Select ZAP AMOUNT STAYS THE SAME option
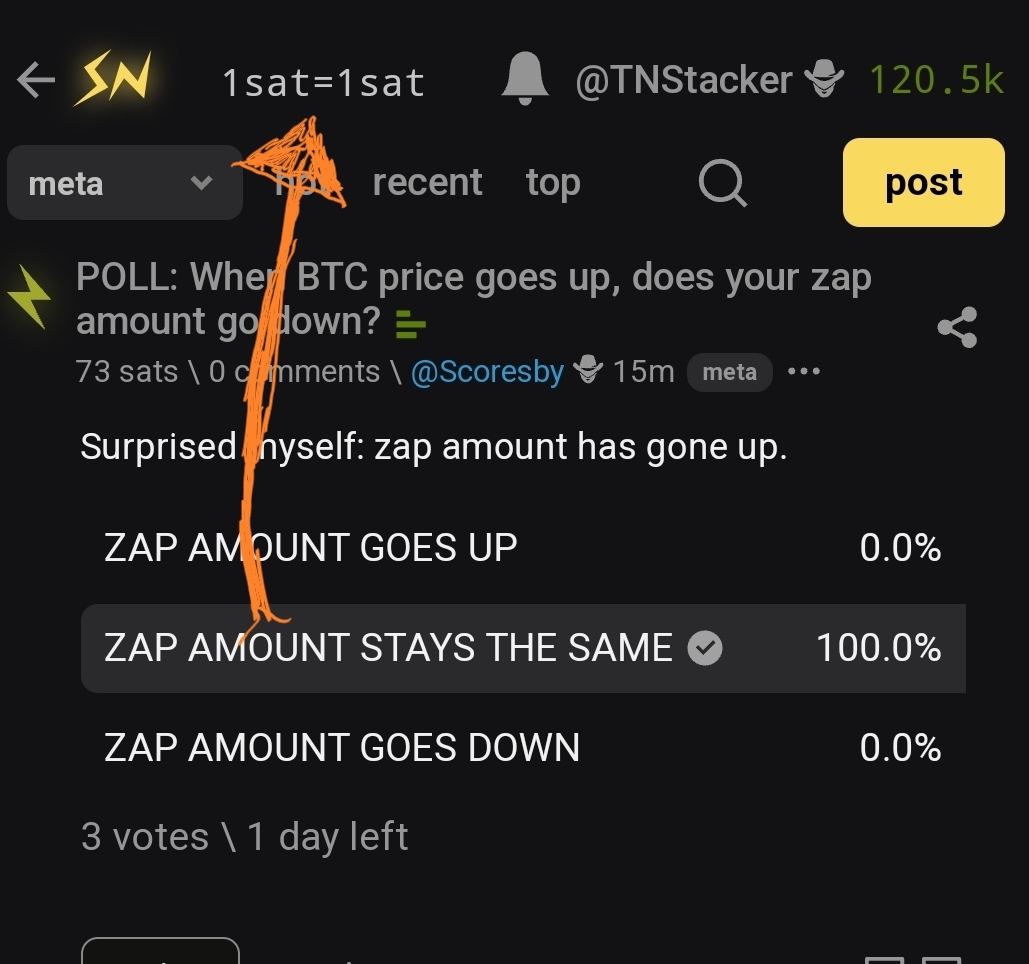 (388, 648)
